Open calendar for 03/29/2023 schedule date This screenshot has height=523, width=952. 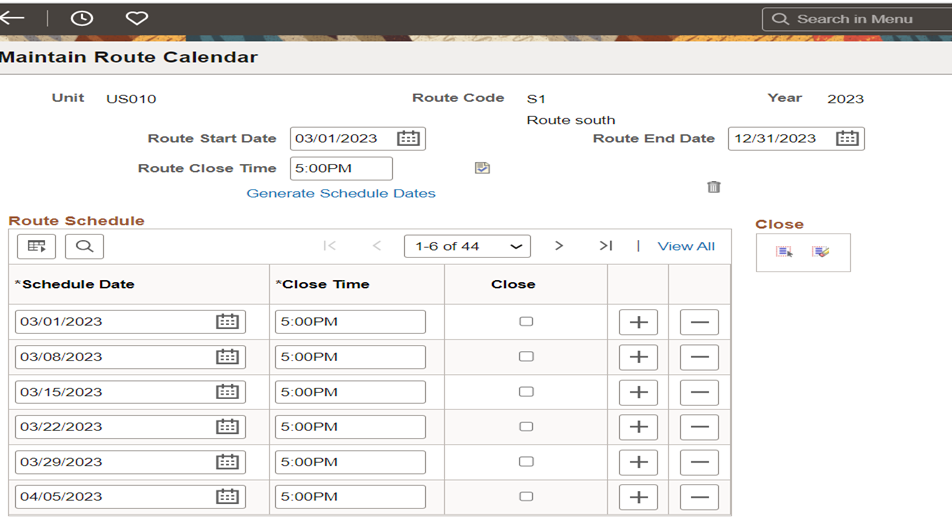(x=228, y=462)
